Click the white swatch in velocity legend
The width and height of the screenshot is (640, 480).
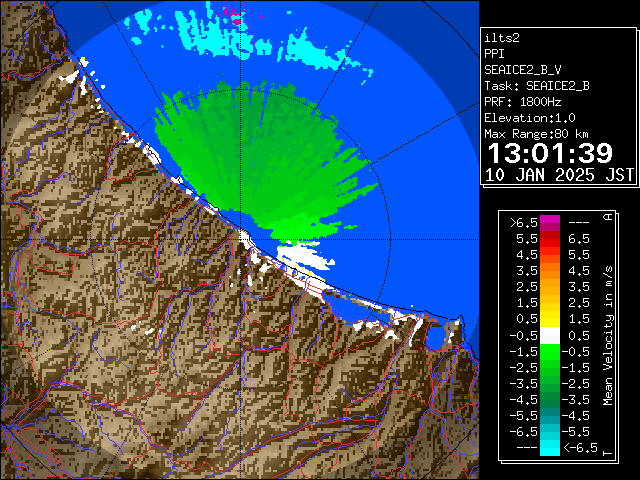(550, 336)
